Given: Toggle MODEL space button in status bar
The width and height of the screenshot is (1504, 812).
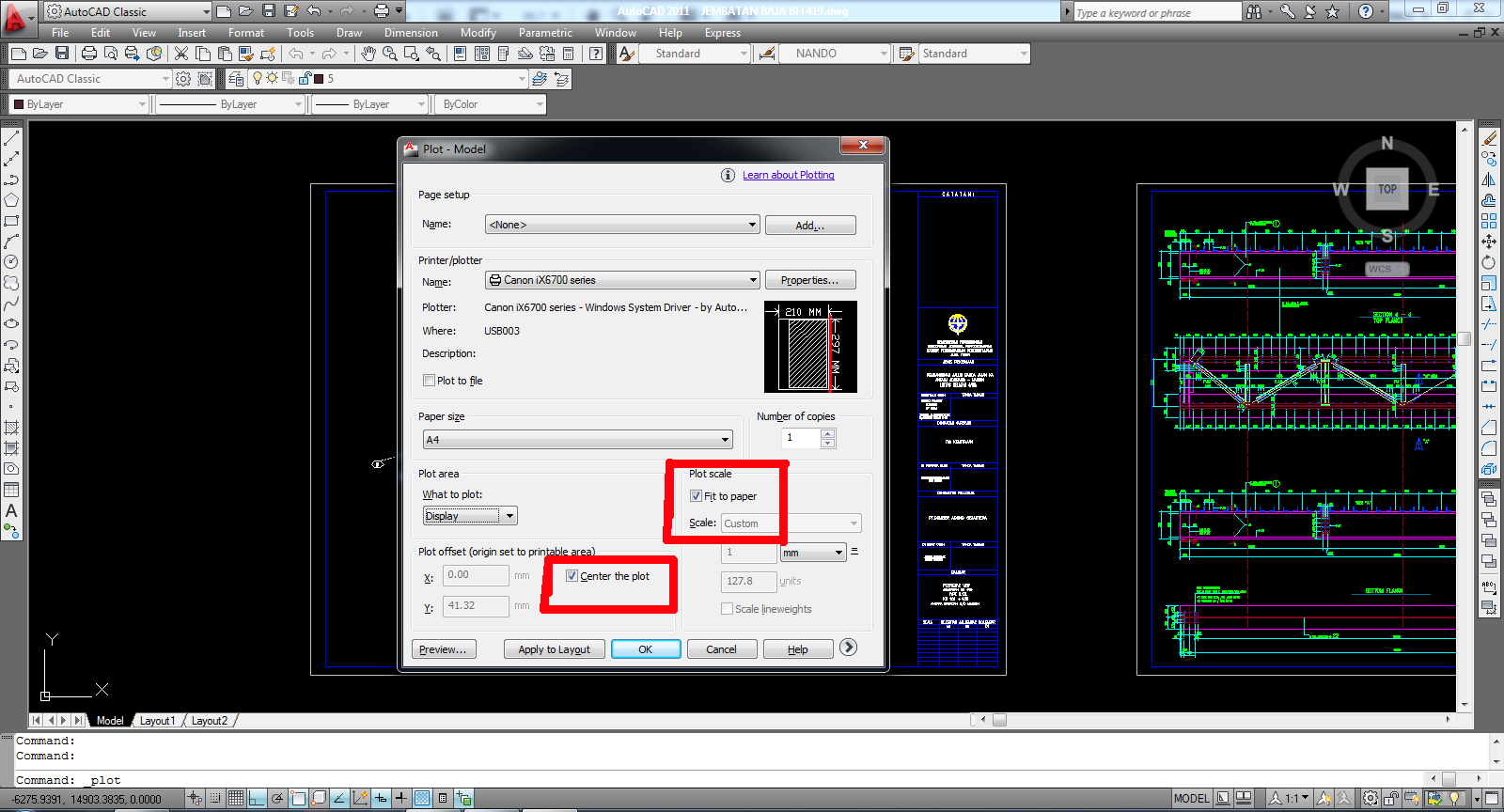Looking at the screenshot, I should coord(1191,799).
